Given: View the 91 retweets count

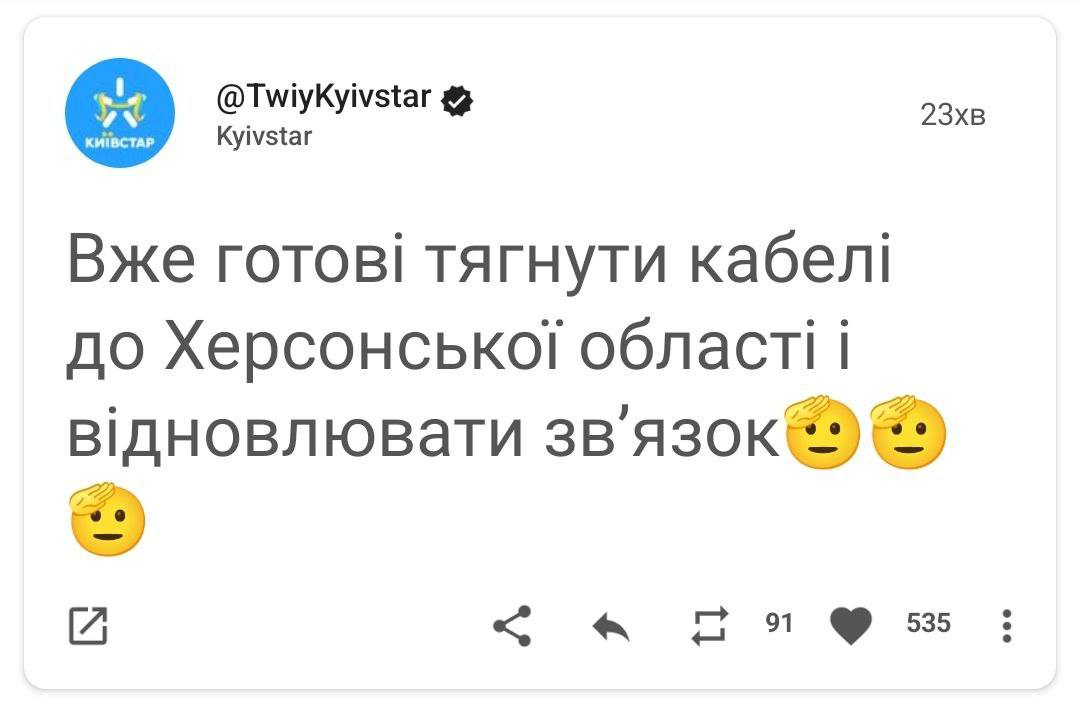Looking at the screenshot, I should pos(779,624).
